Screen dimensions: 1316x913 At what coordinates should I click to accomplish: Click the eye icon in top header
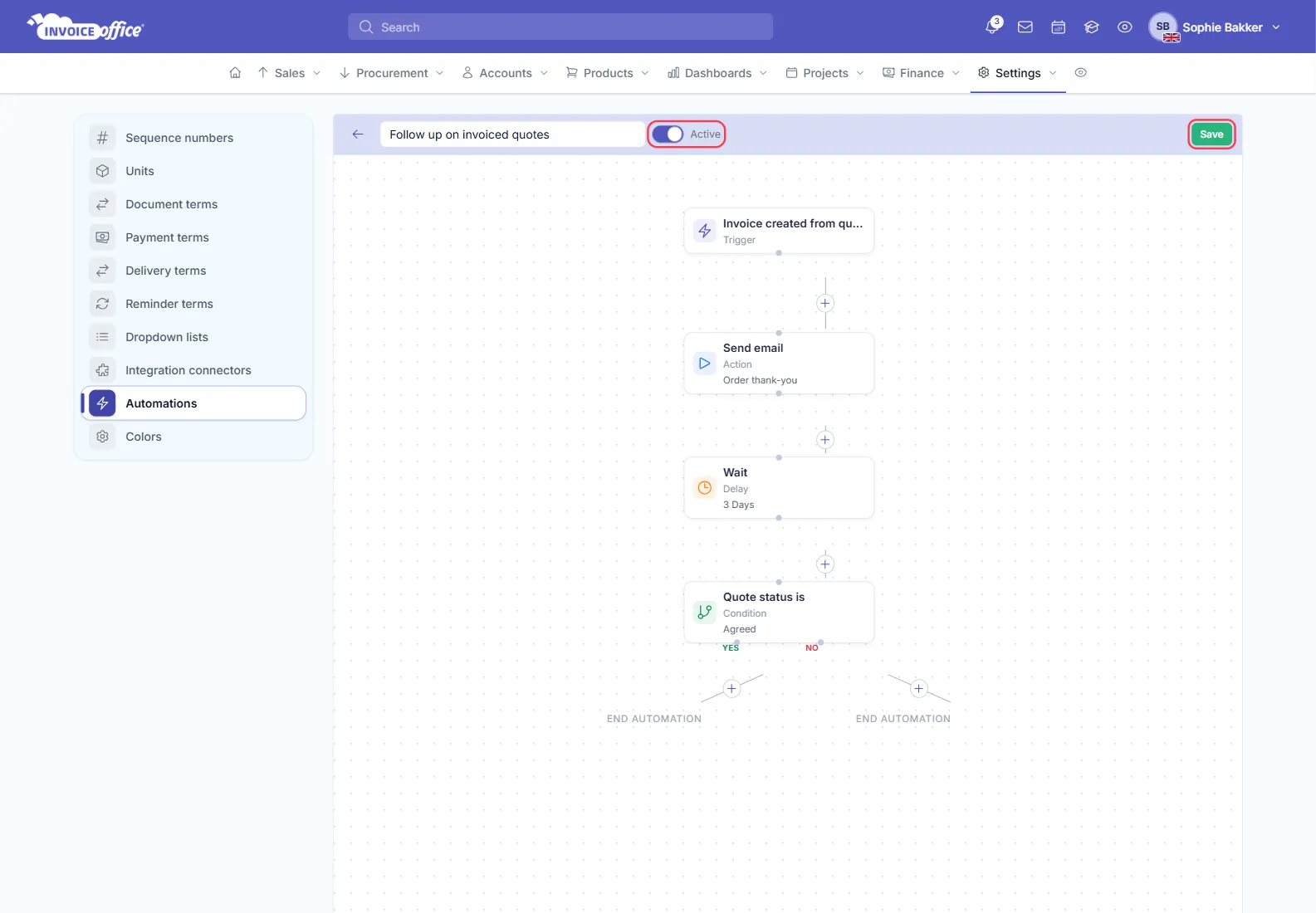[1125, 27]
